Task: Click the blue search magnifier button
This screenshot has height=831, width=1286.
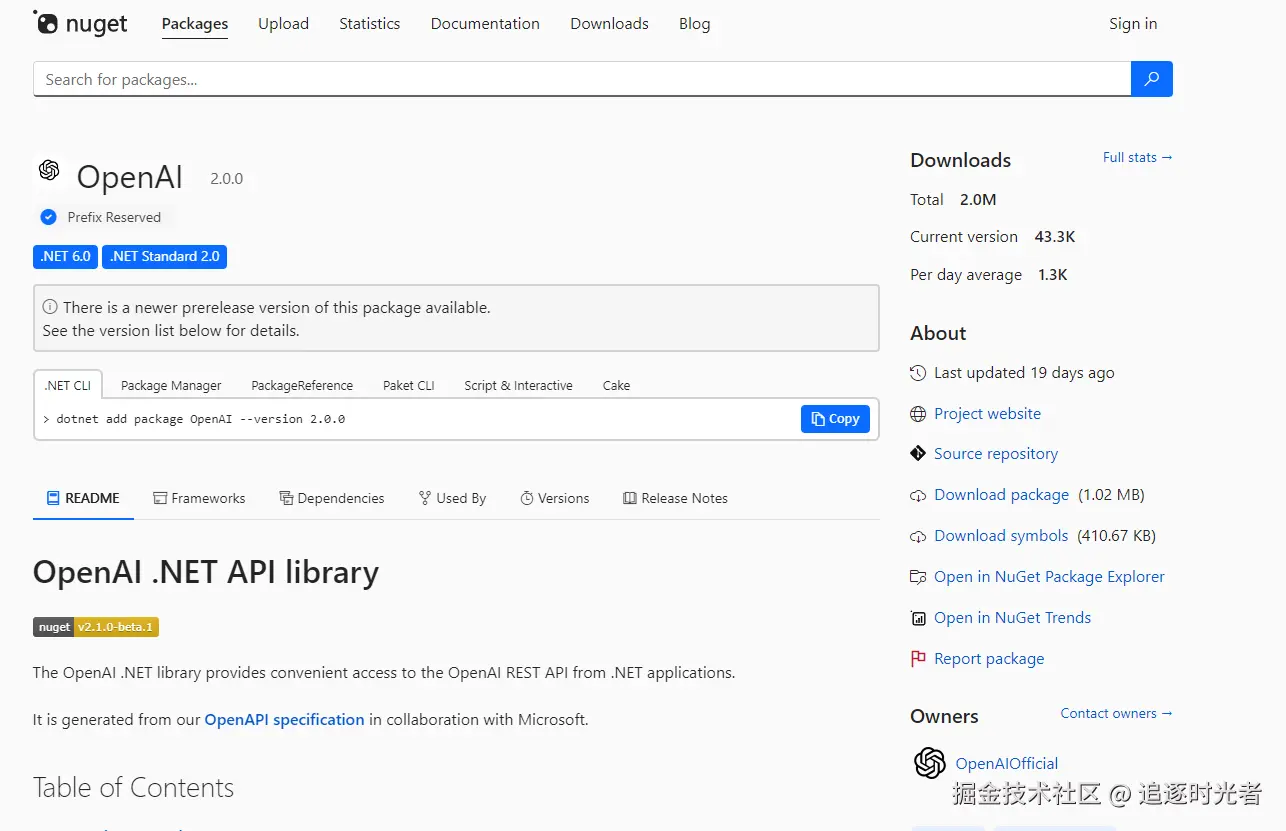Action: coord(1151,79)
